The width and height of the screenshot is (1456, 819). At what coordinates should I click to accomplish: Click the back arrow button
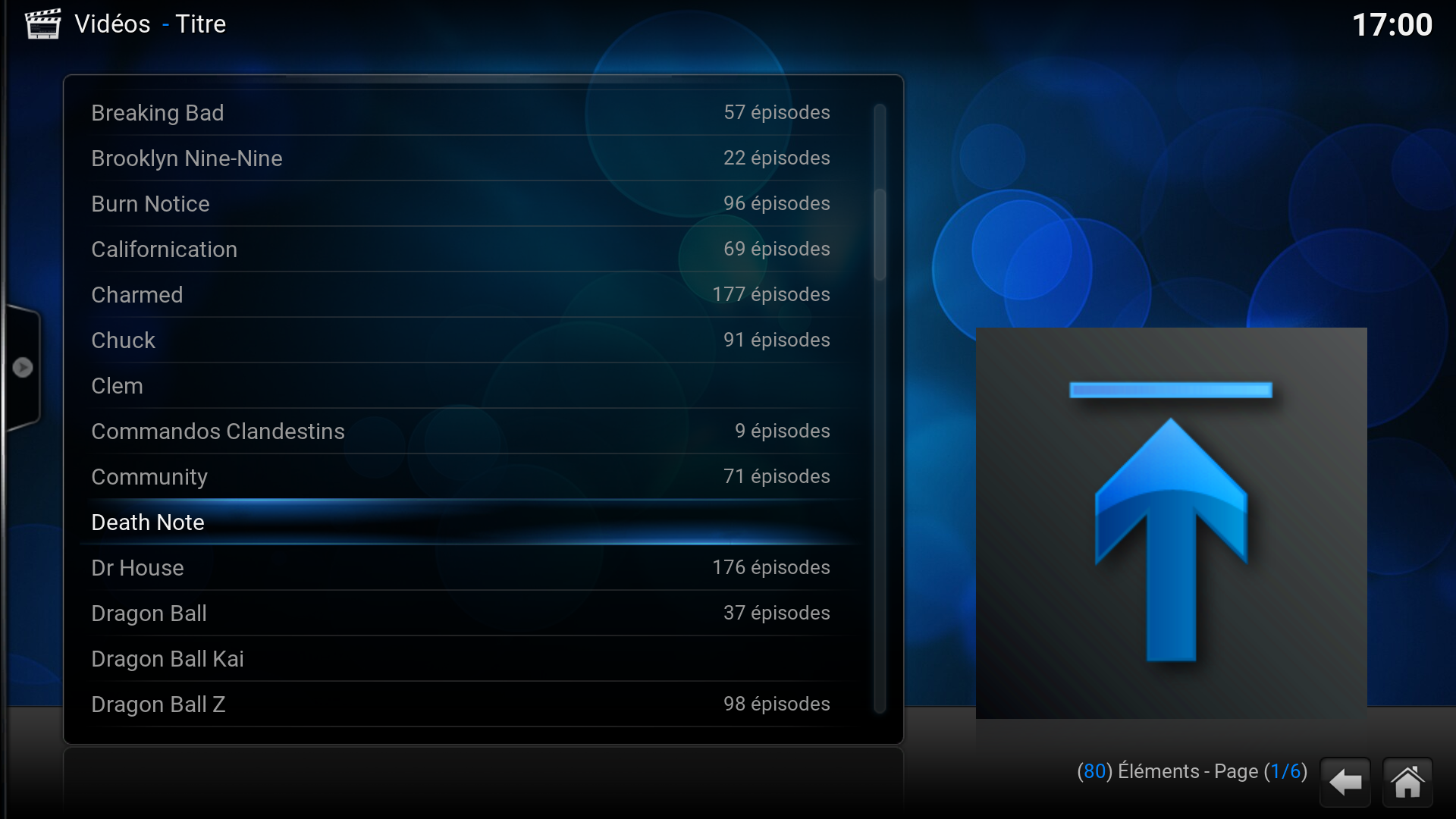pos(1345,782)
